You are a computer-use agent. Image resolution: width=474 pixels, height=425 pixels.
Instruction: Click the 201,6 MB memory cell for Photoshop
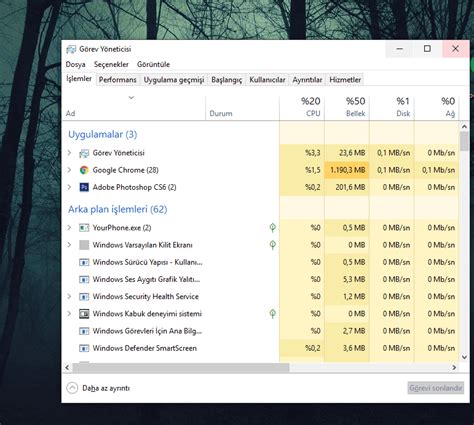click(x=347, y=187)
